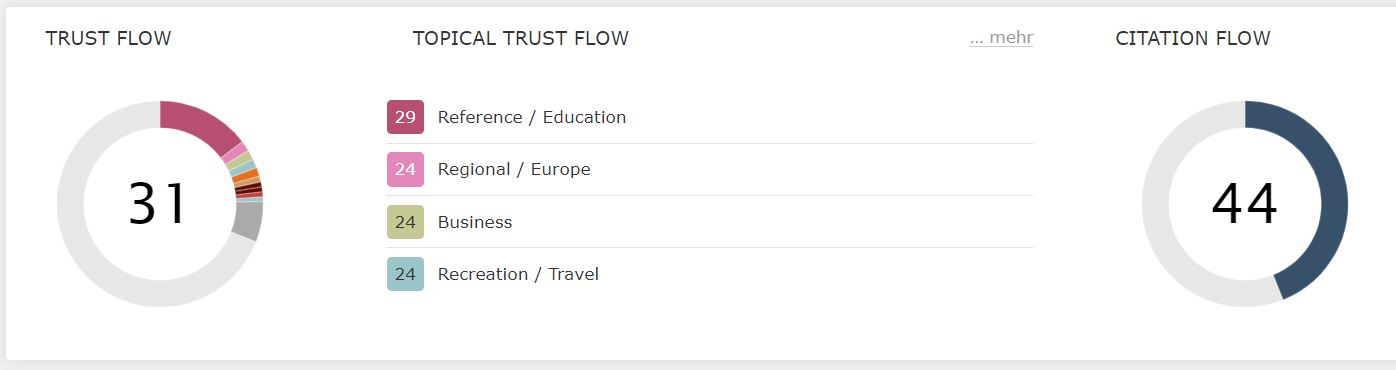1396x370 pixels.
Task: Click the Trust Flow value 31
Action: pos(158,204)
